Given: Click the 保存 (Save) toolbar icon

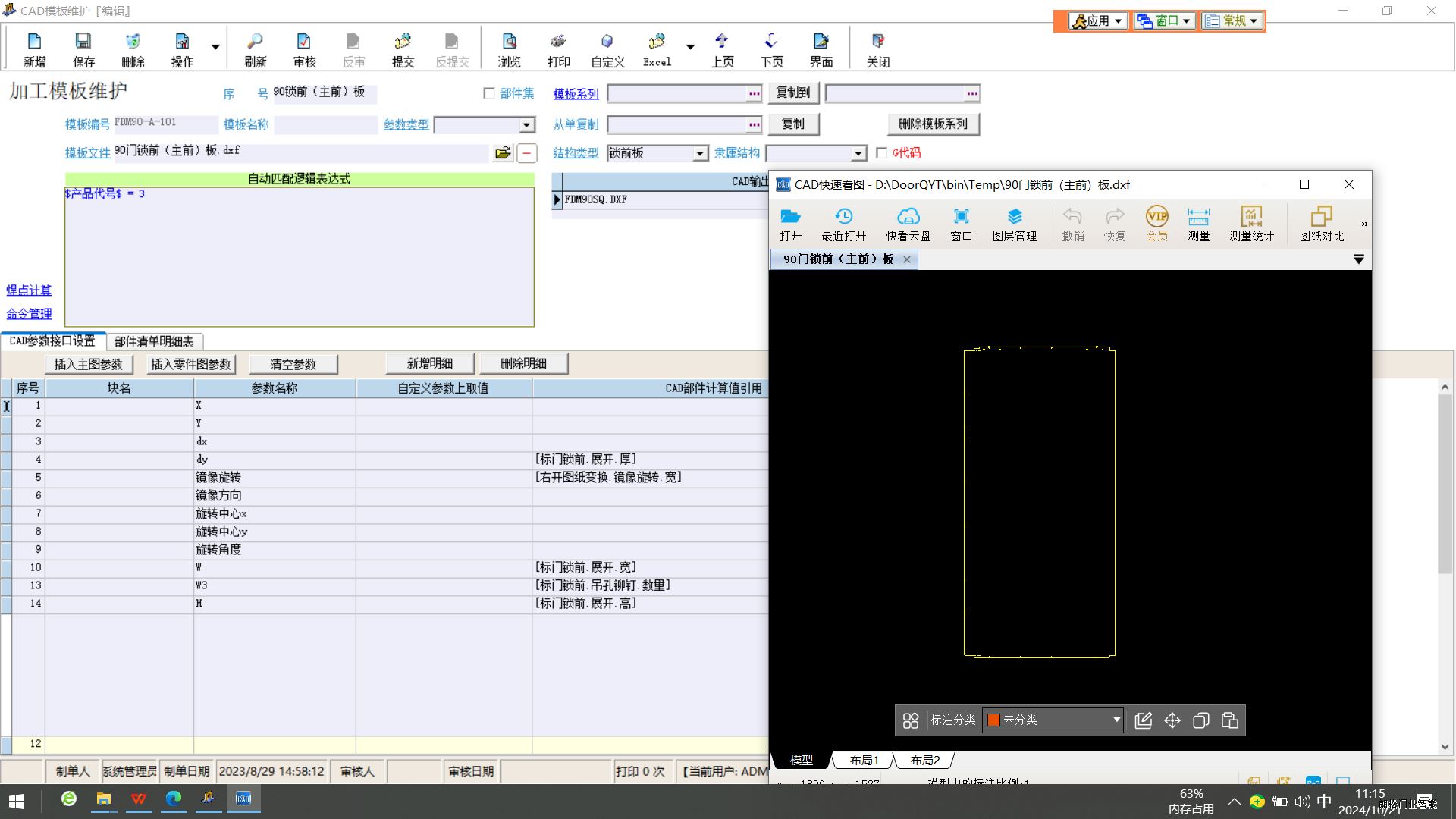Looking at the screenshot, I should 83,50.
